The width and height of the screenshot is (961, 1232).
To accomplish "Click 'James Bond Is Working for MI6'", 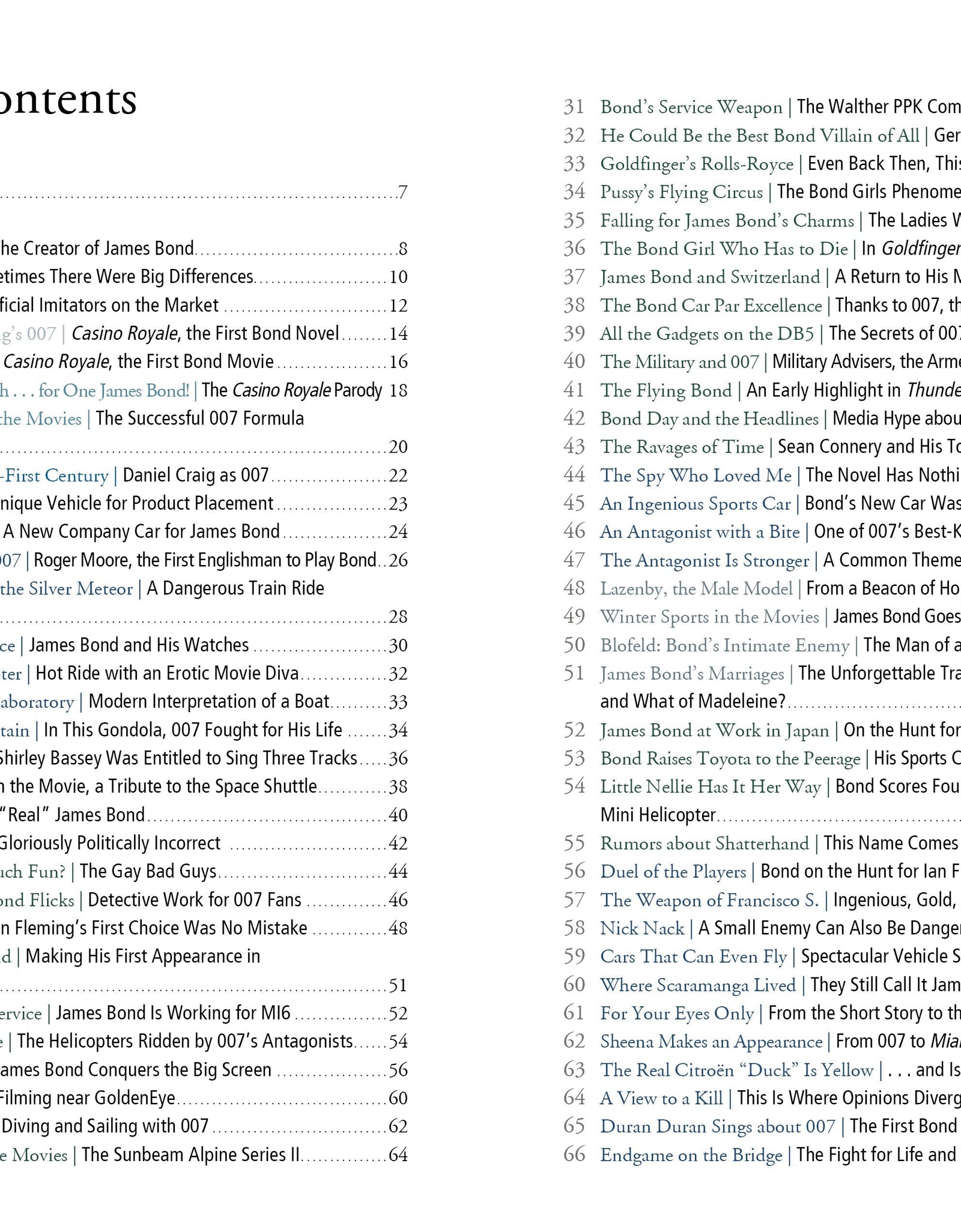I will [x=173, y=1014].
